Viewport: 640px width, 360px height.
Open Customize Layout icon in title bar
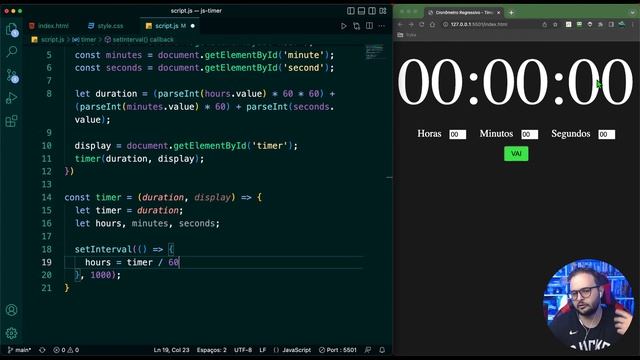click(382, 11)
